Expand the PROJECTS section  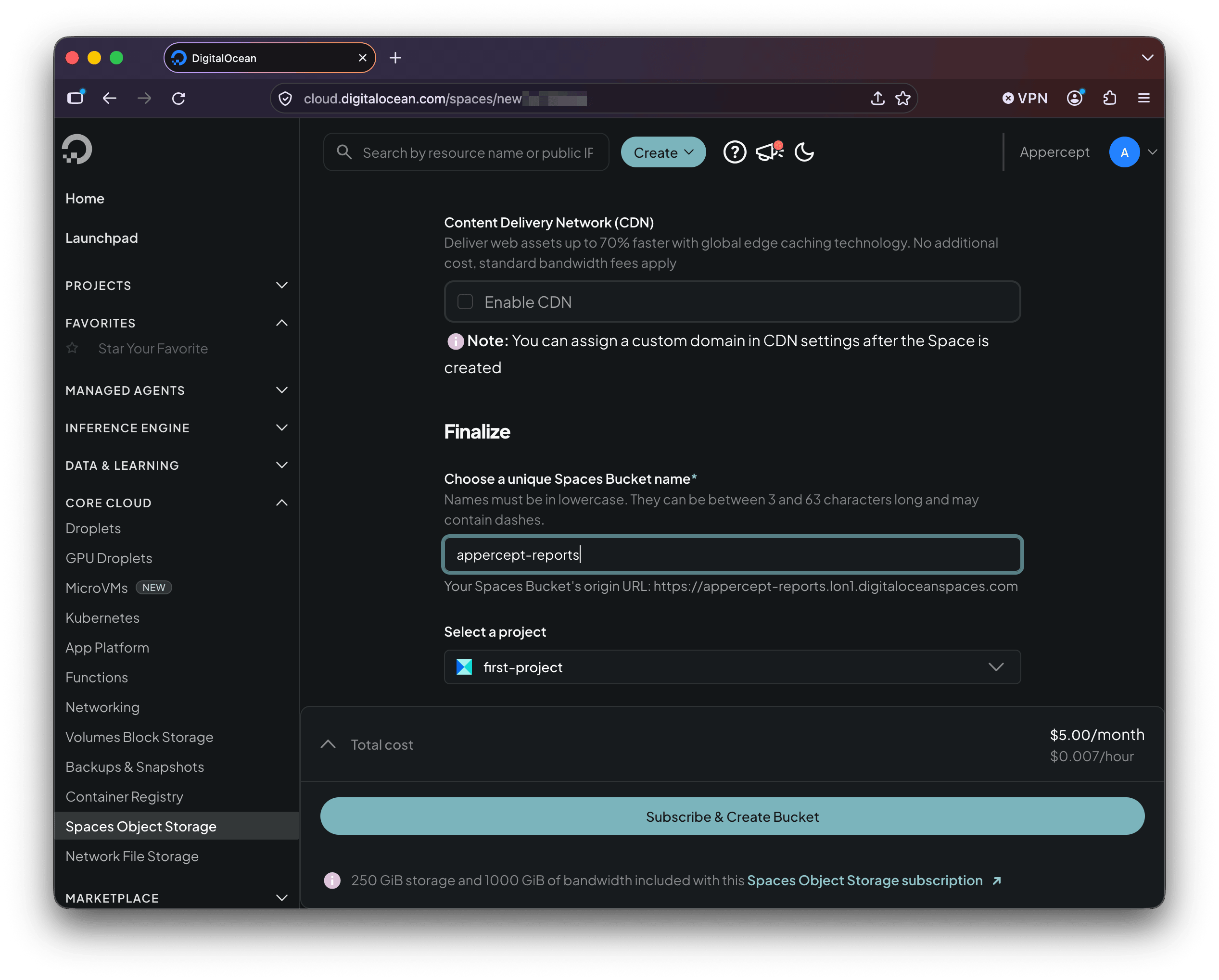point(177,286)
